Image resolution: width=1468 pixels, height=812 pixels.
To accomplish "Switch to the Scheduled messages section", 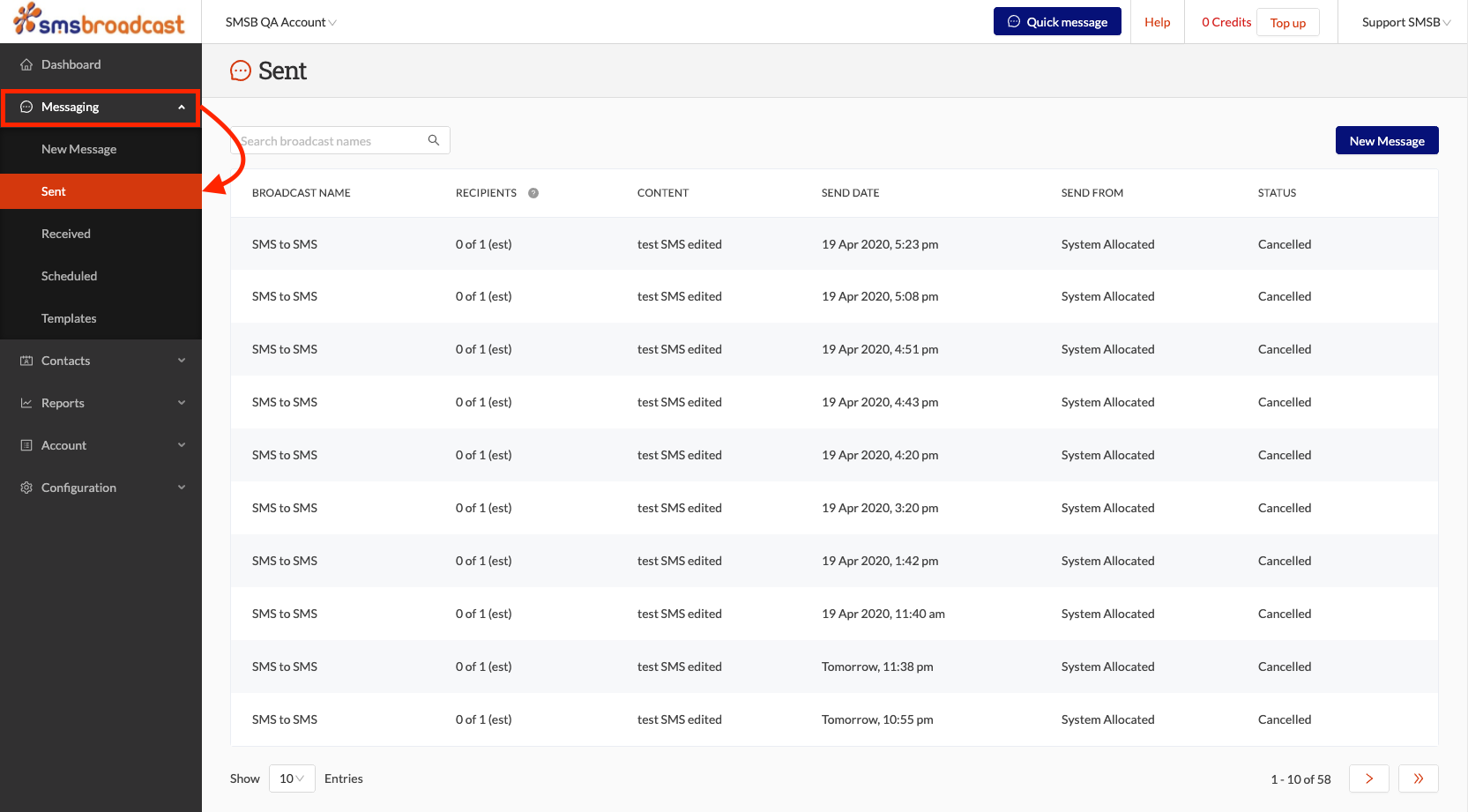I will point(69,275).
